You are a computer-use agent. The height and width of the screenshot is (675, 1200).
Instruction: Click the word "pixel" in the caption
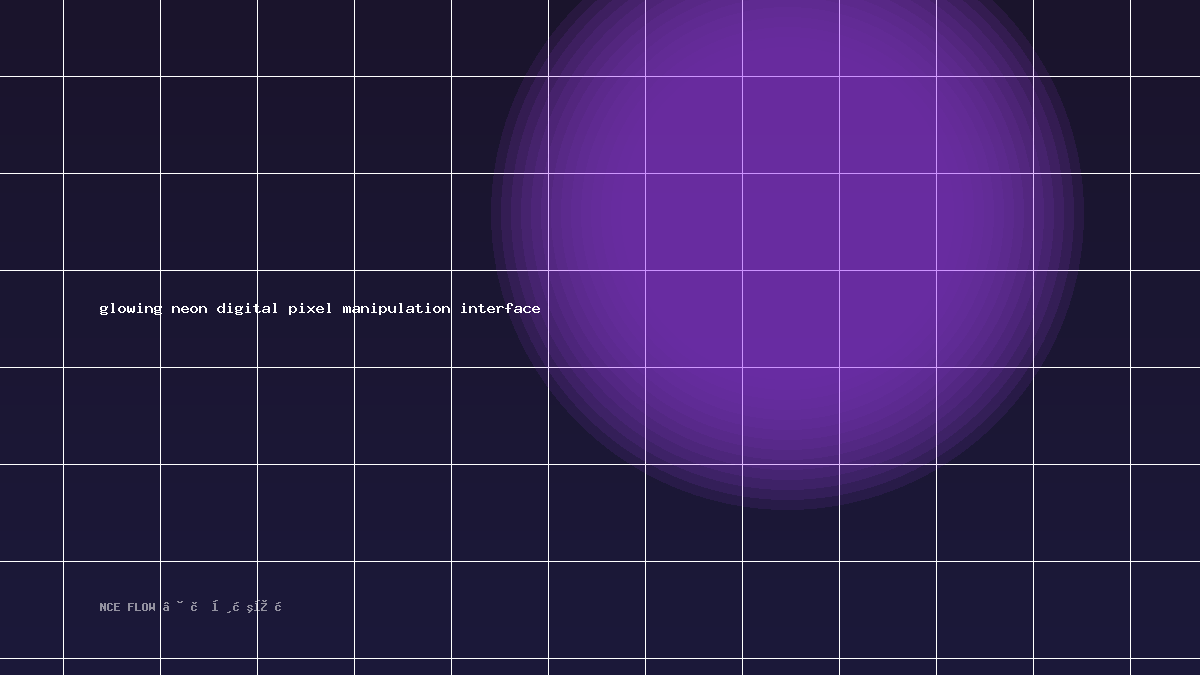tap(310, 309)
